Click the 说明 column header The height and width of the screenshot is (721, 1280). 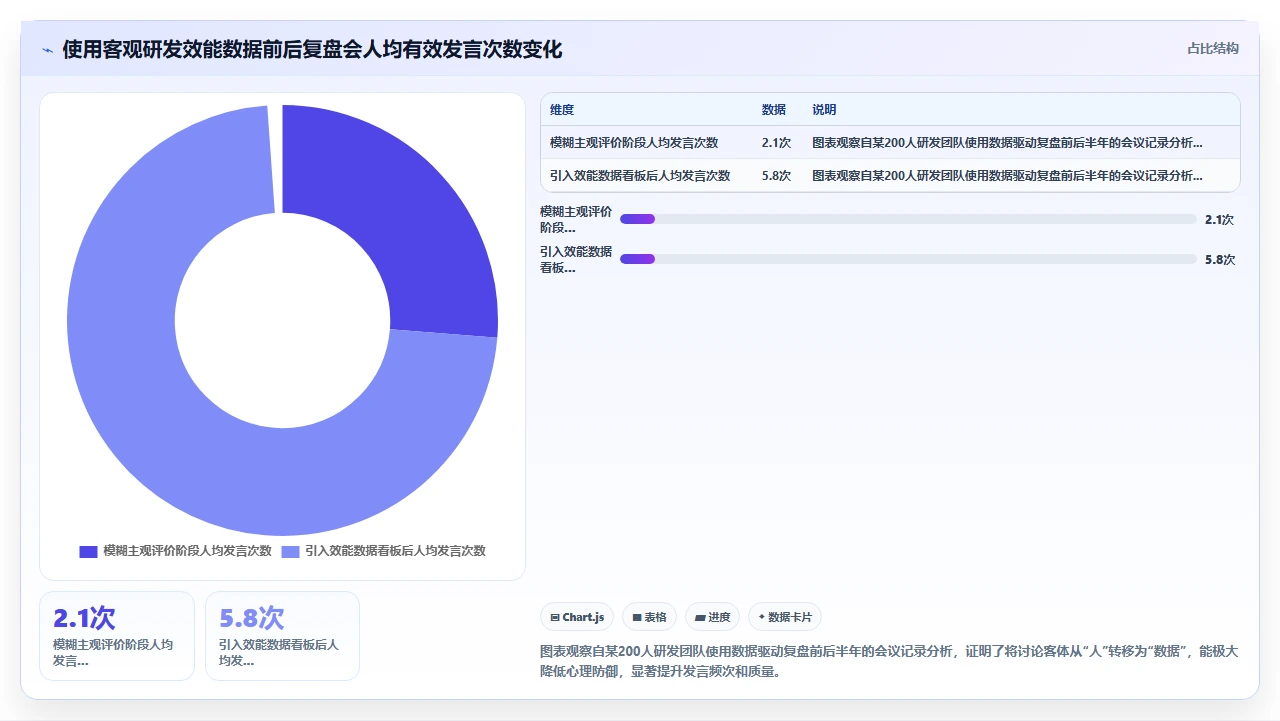[x=824, y=110]
